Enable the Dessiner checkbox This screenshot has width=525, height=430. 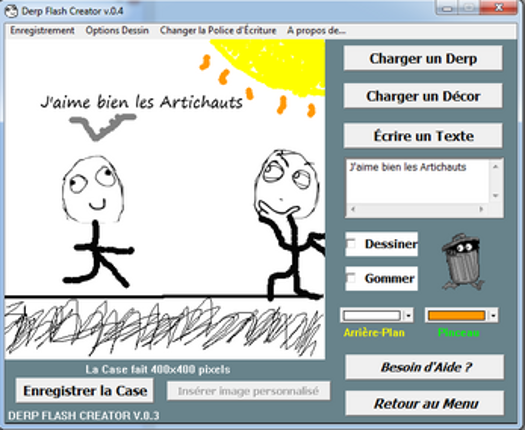351,244
